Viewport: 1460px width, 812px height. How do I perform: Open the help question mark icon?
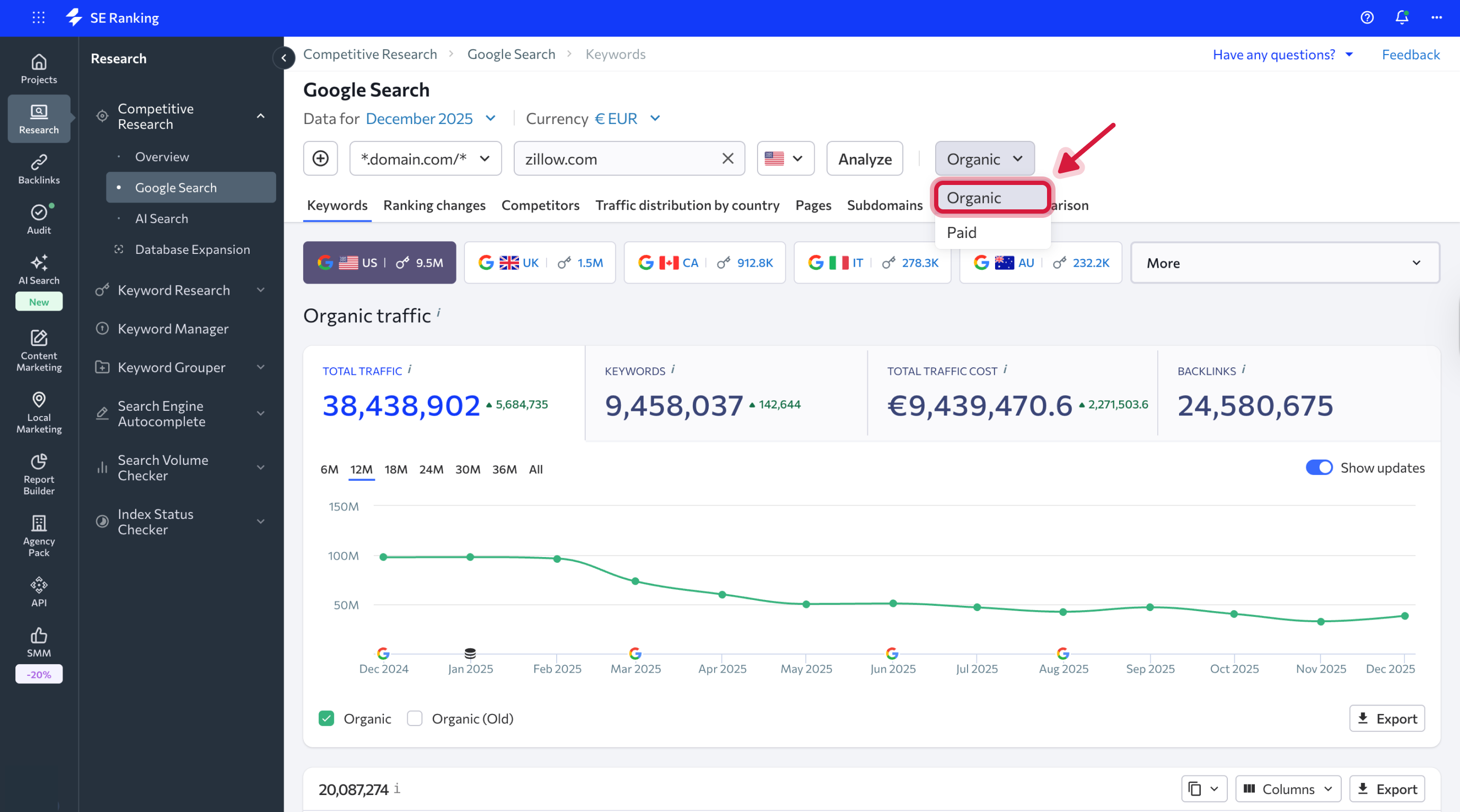(x=1367, y=17)
